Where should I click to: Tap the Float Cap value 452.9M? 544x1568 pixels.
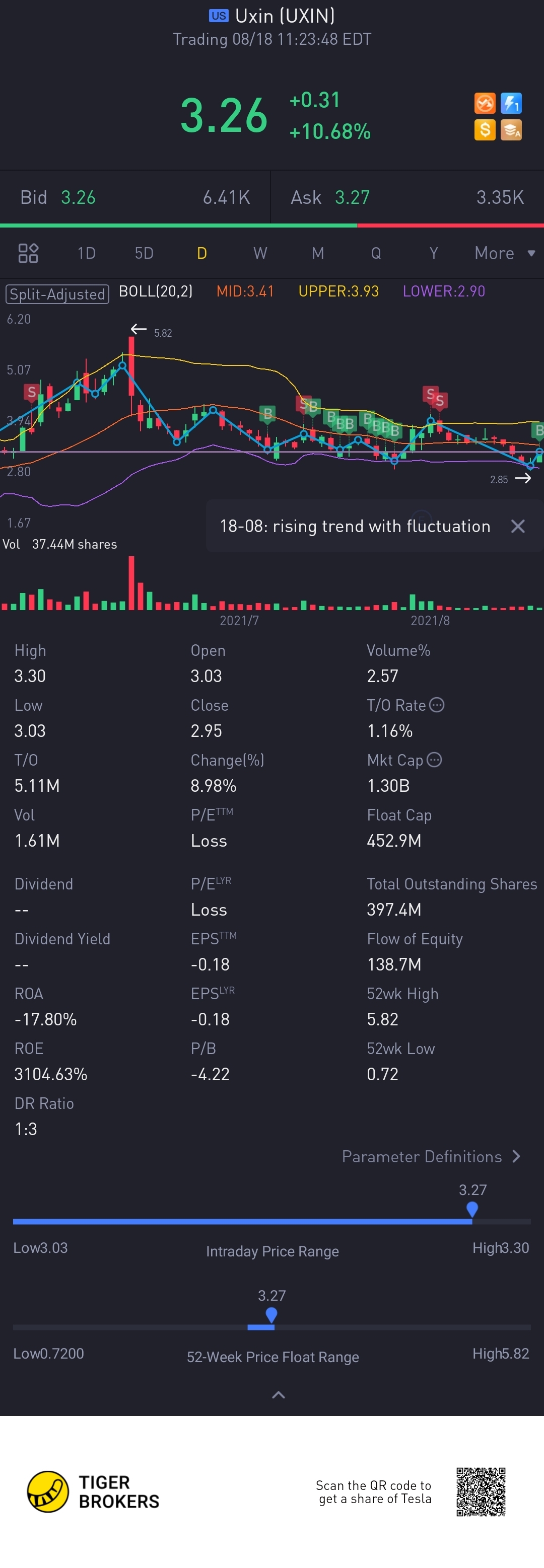394,841
